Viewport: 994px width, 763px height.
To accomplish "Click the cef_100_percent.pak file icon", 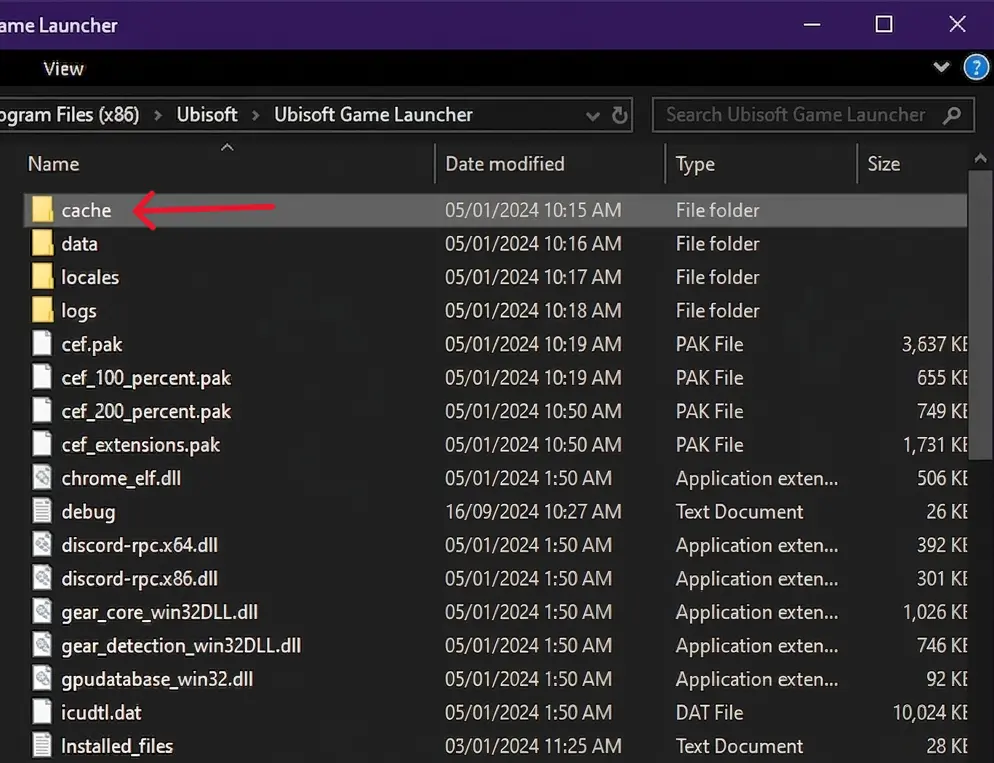I will pos(42,378).
